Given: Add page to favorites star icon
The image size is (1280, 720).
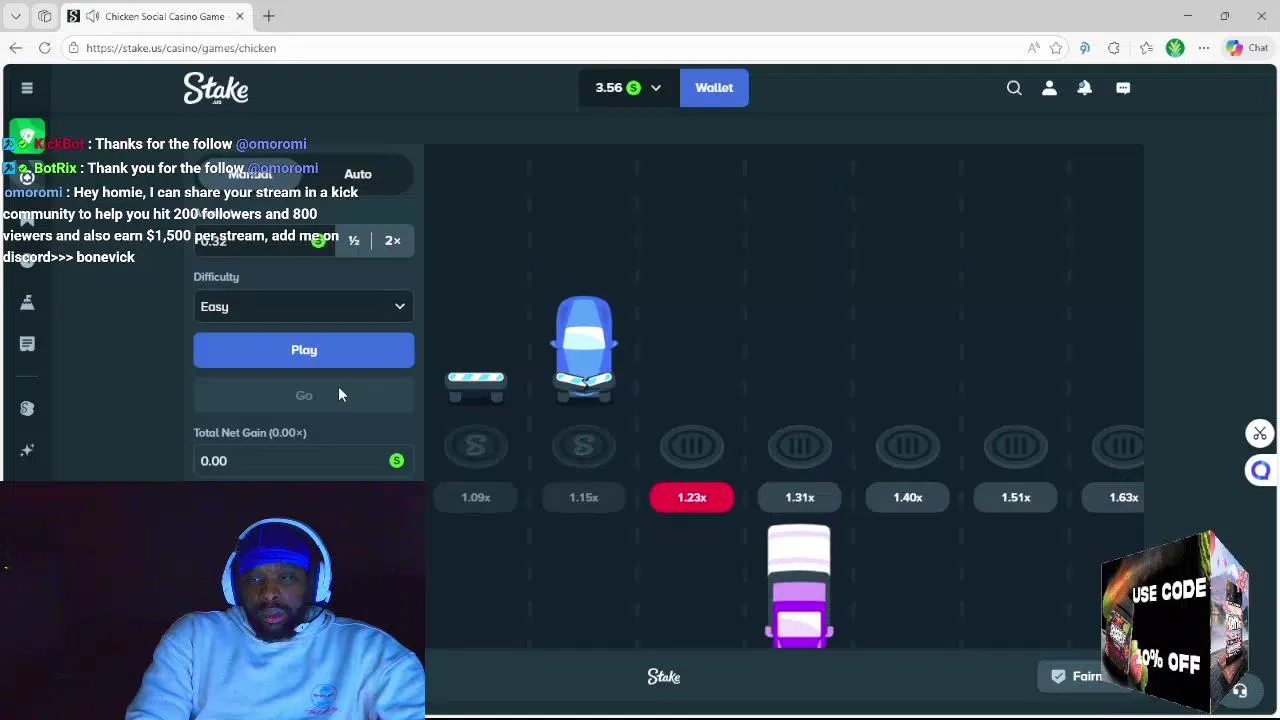Looking at the screenshot, I should point(1056,48).
